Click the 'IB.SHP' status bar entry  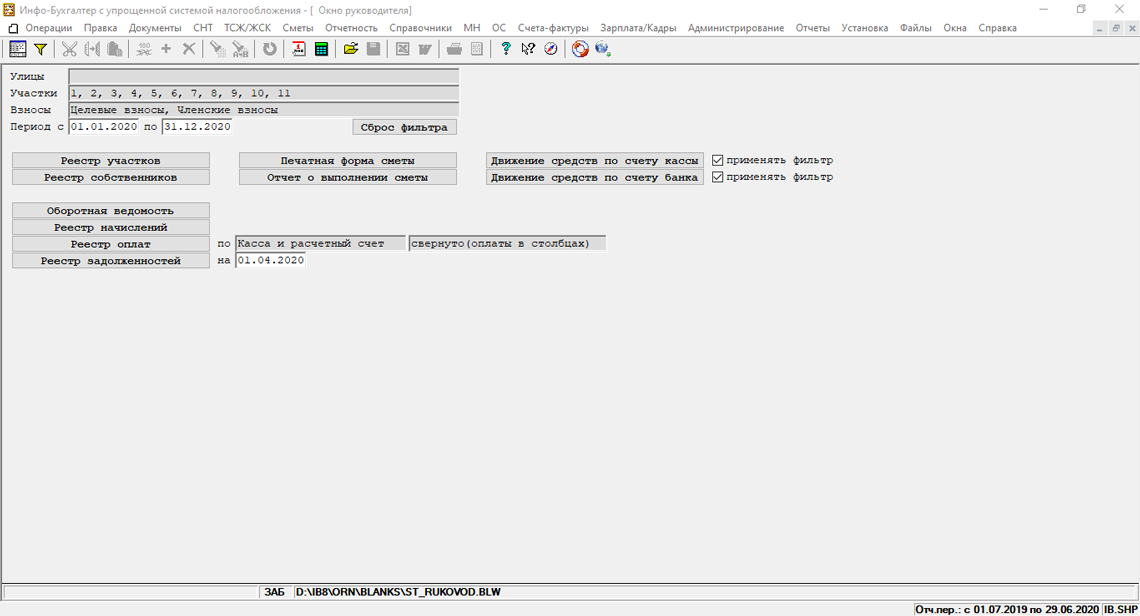[1121, 609]
